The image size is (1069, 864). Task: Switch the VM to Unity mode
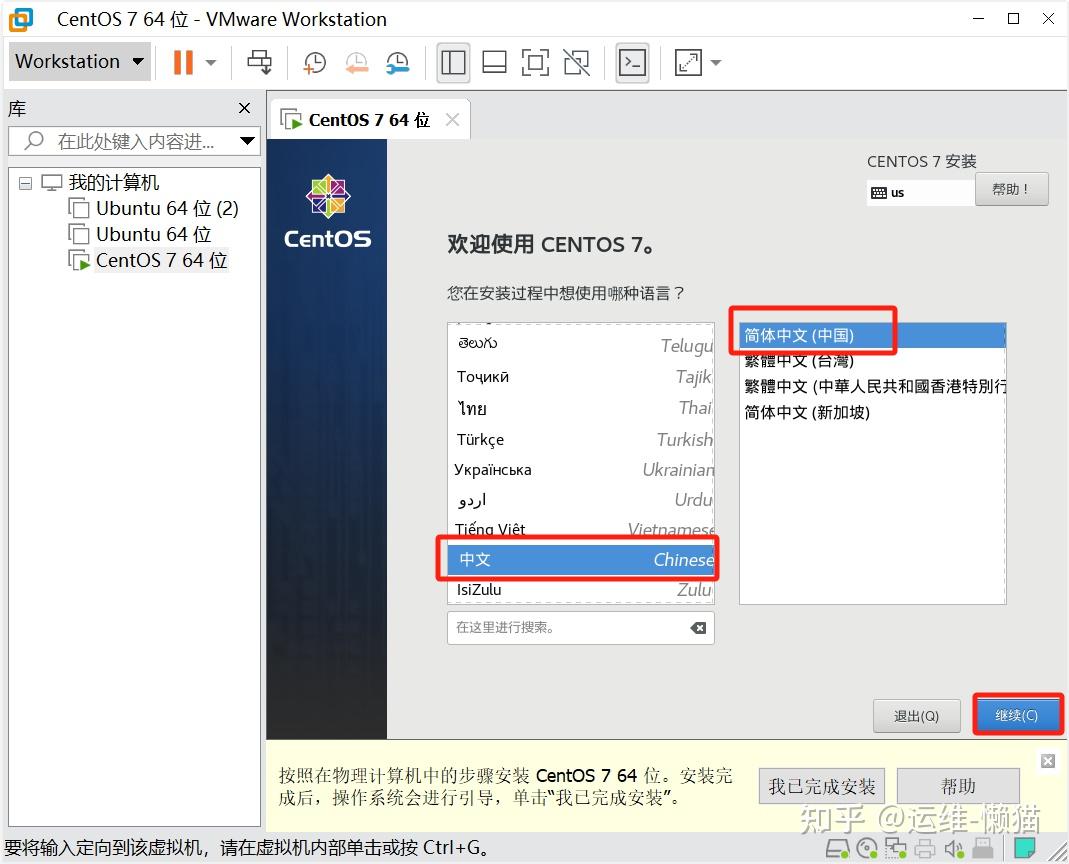tap(577, 62)
